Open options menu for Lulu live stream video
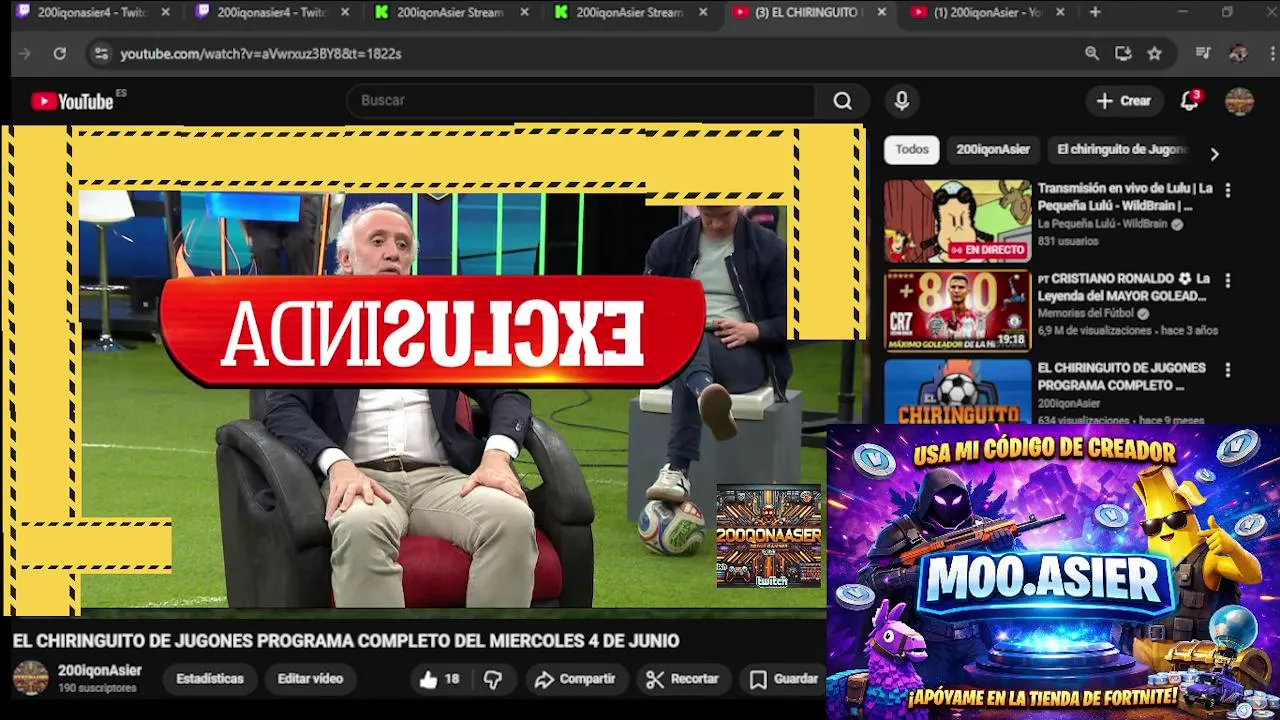Image resolution: width=1280 pixels, height=720 pixels. pyautogui.click(x=1228, y=190)
